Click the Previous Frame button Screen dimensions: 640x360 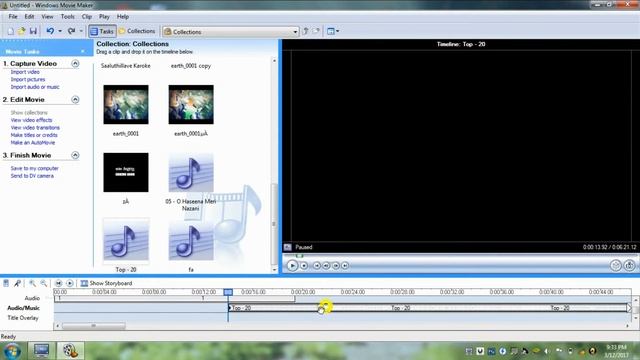[x=326, y=266]
